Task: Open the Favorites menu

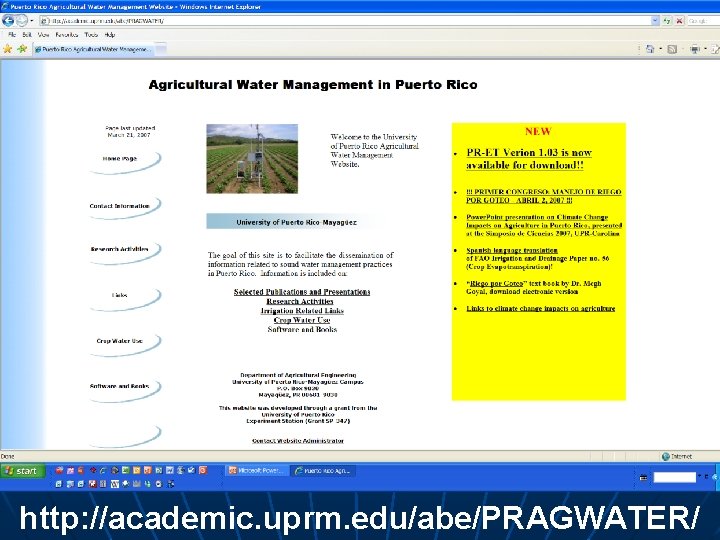Action: 67,34
